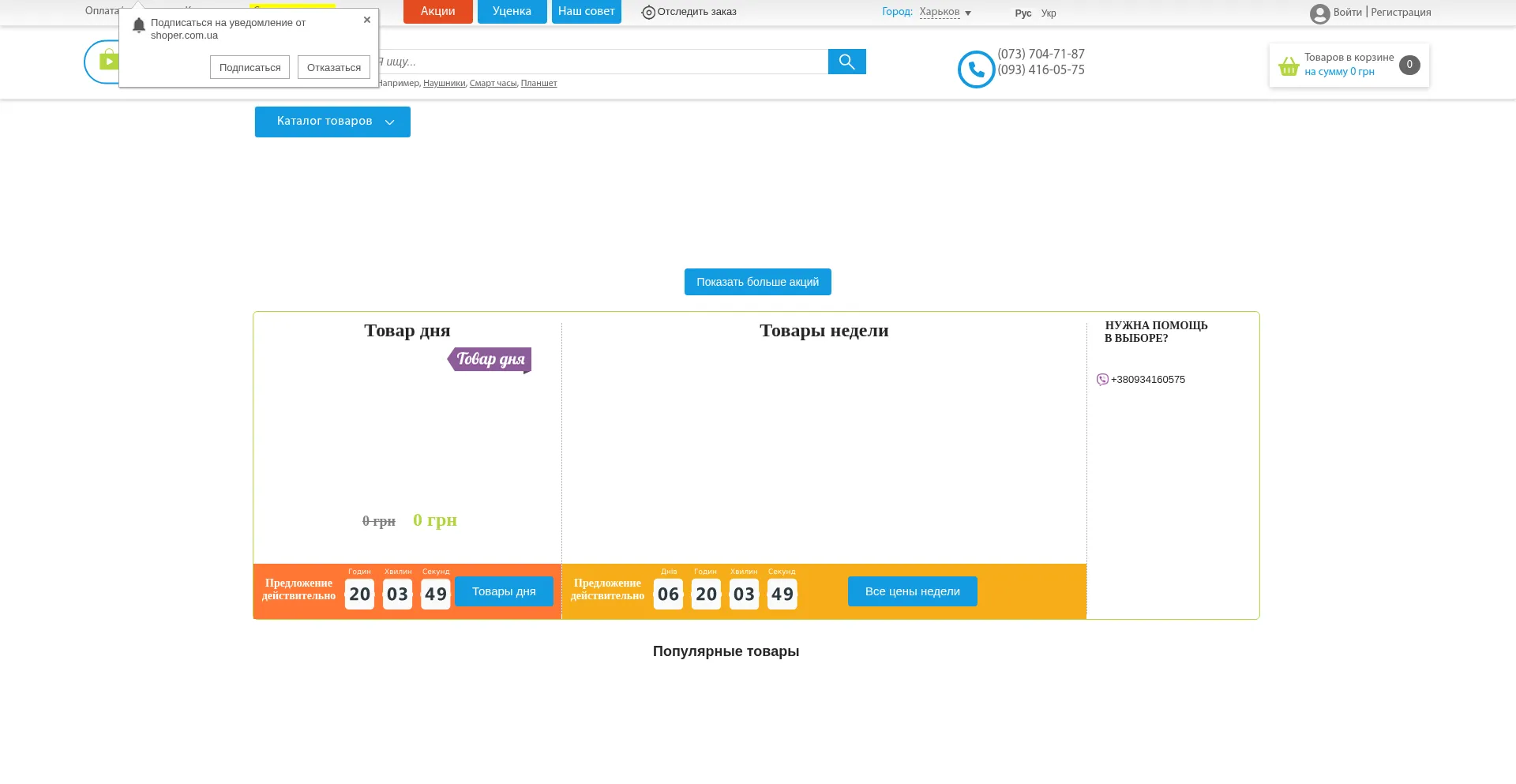Click the user account avatar icon

pos(1319,13)
